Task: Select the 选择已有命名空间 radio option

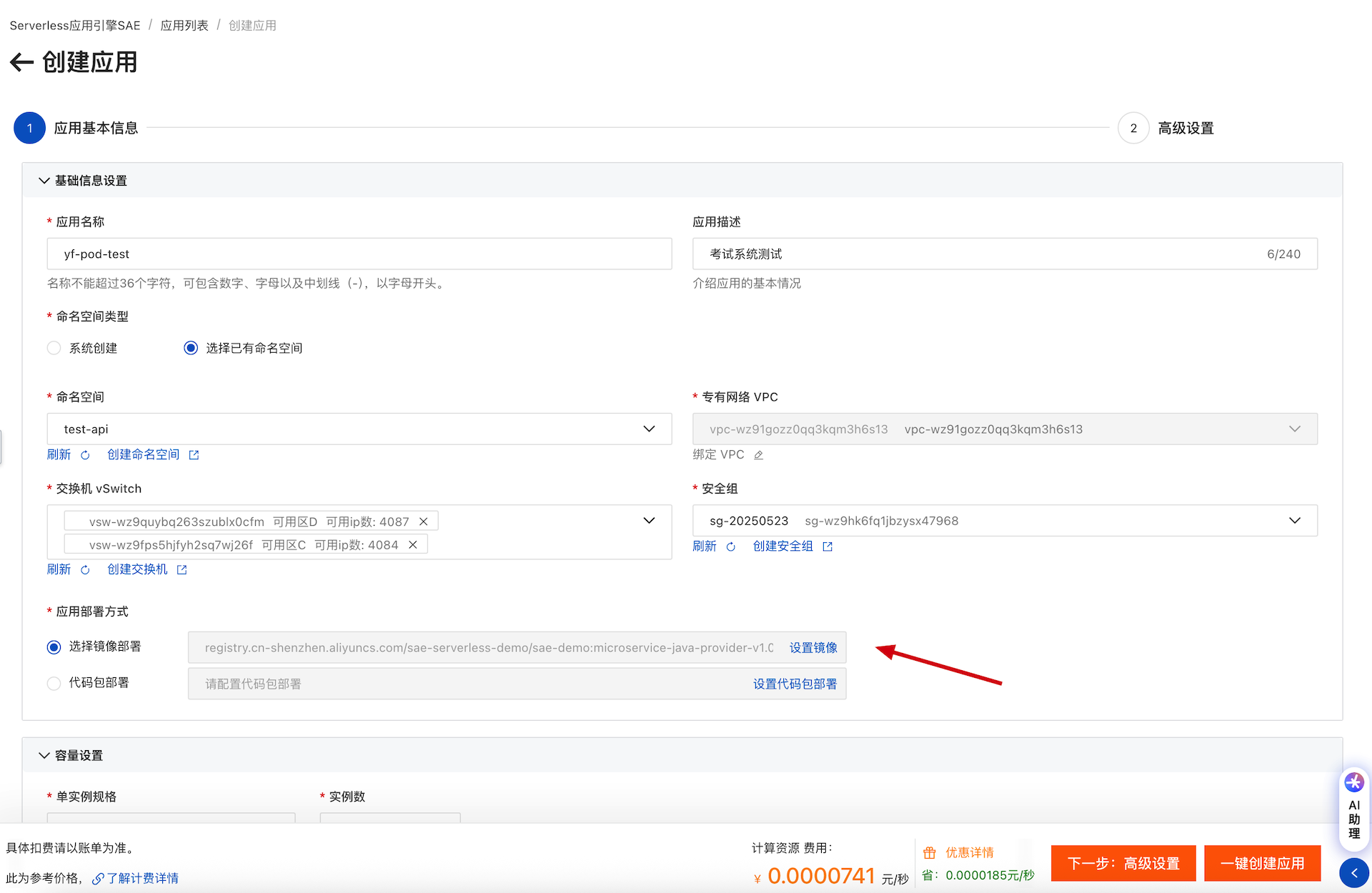Action: (x=191, y=348)
